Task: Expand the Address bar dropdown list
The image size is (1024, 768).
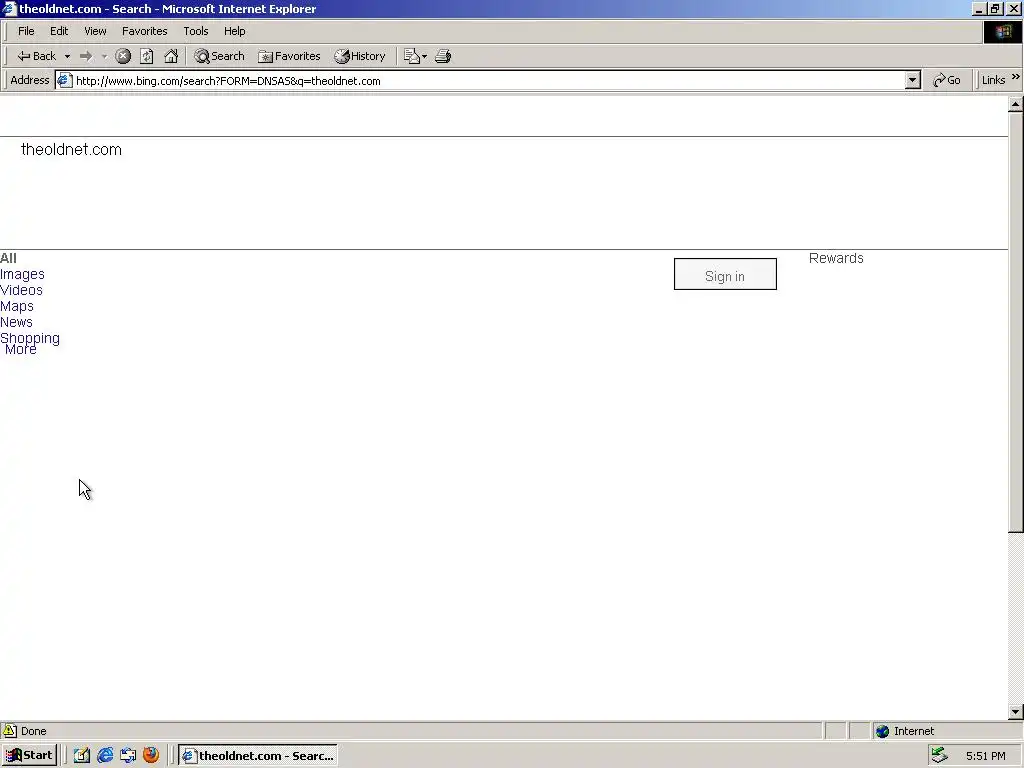Action: click(913, 81)
